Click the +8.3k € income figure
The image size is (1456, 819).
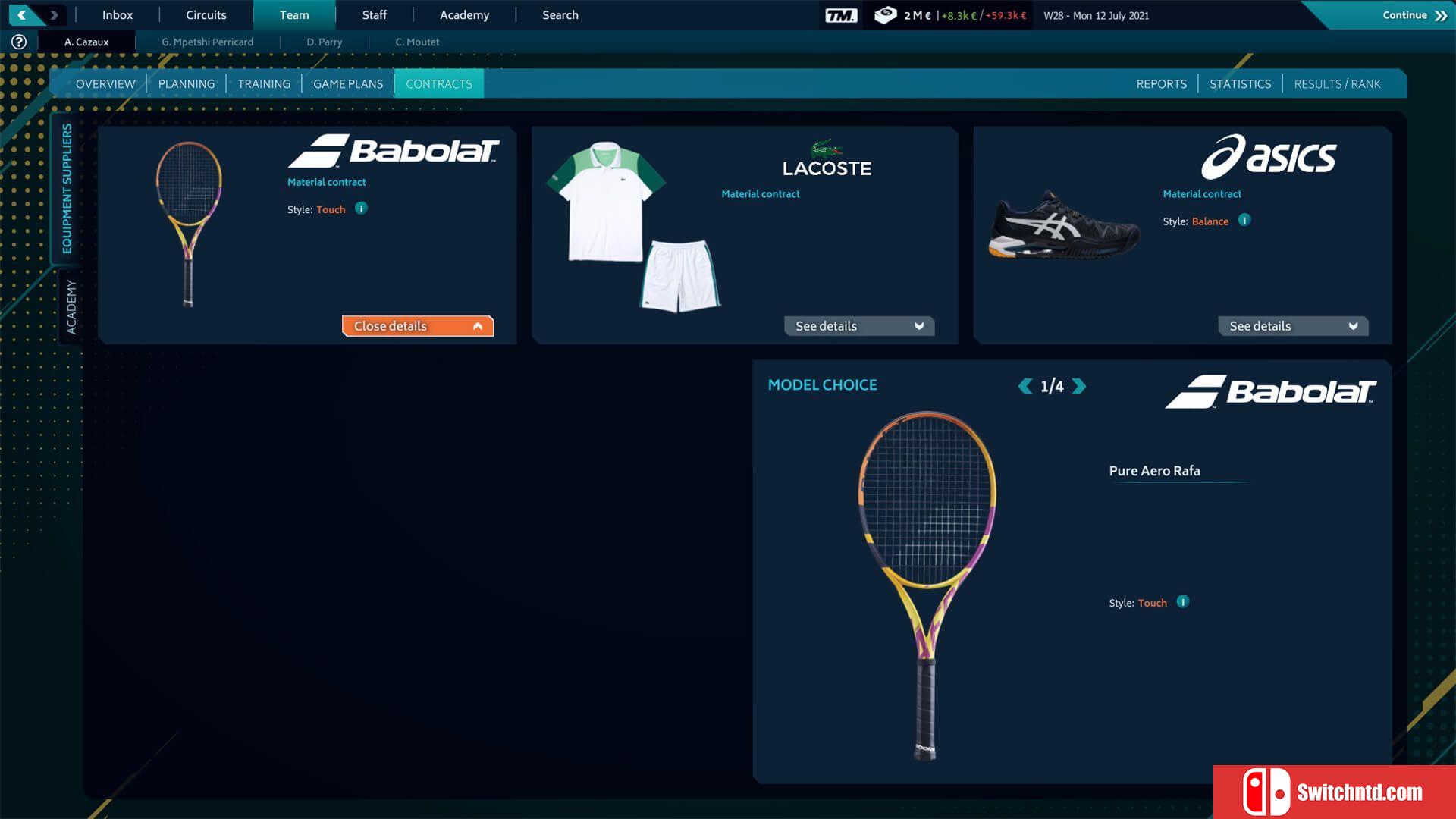coord(959,15)
